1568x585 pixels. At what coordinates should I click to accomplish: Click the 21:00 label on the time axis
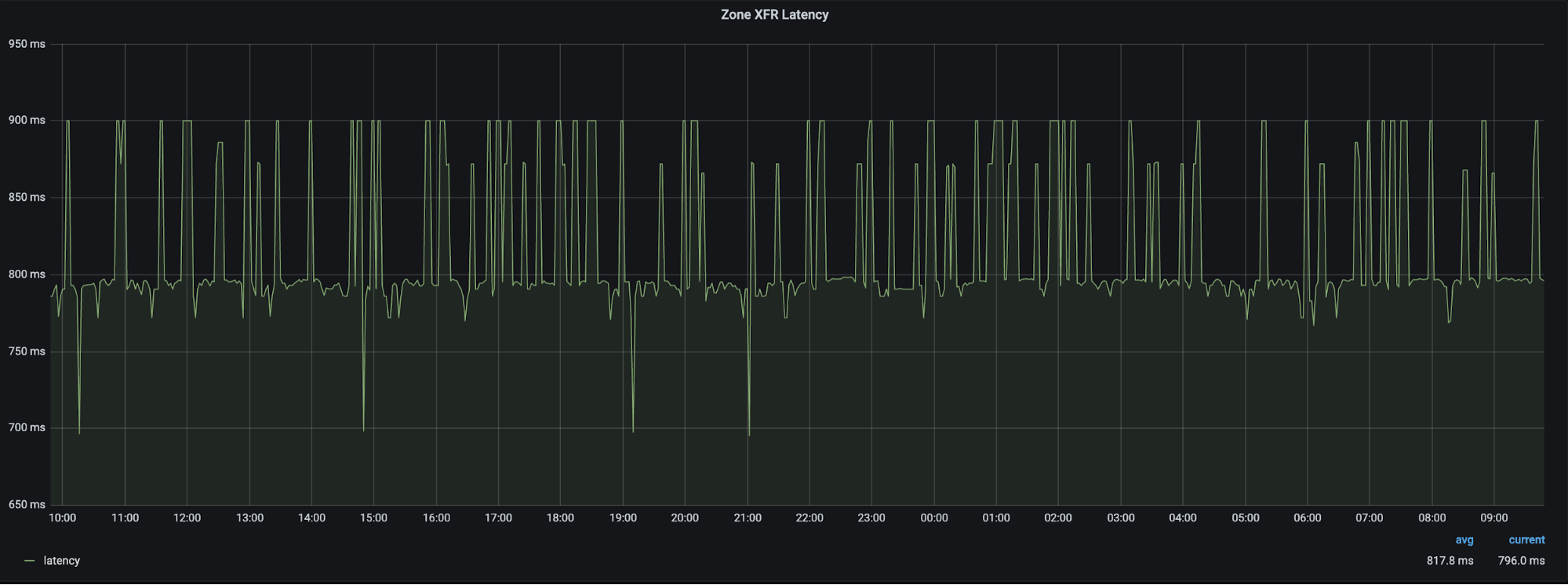coord(747,518)
